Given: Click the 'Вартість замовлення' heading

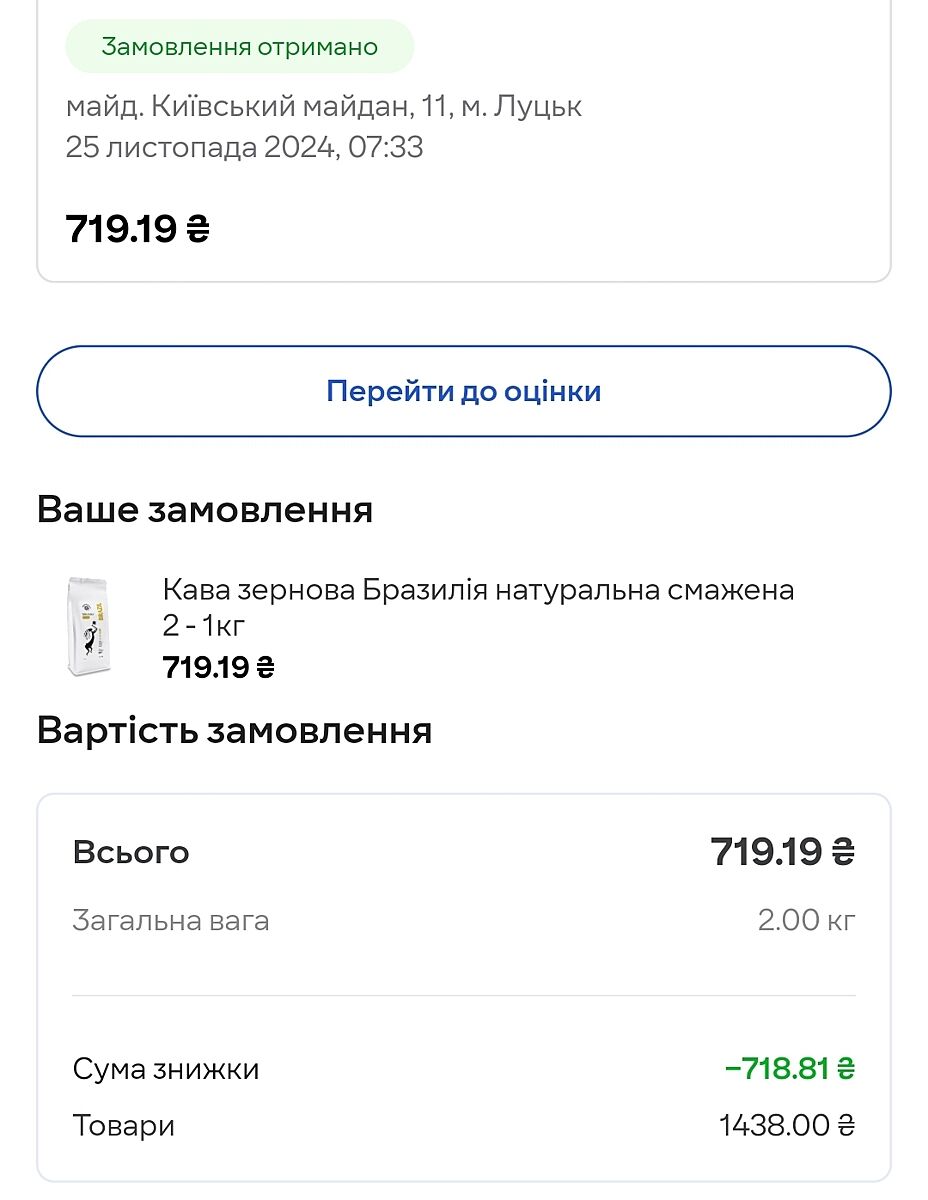Looking at the screenshot, I should click(x=234, y=731).
